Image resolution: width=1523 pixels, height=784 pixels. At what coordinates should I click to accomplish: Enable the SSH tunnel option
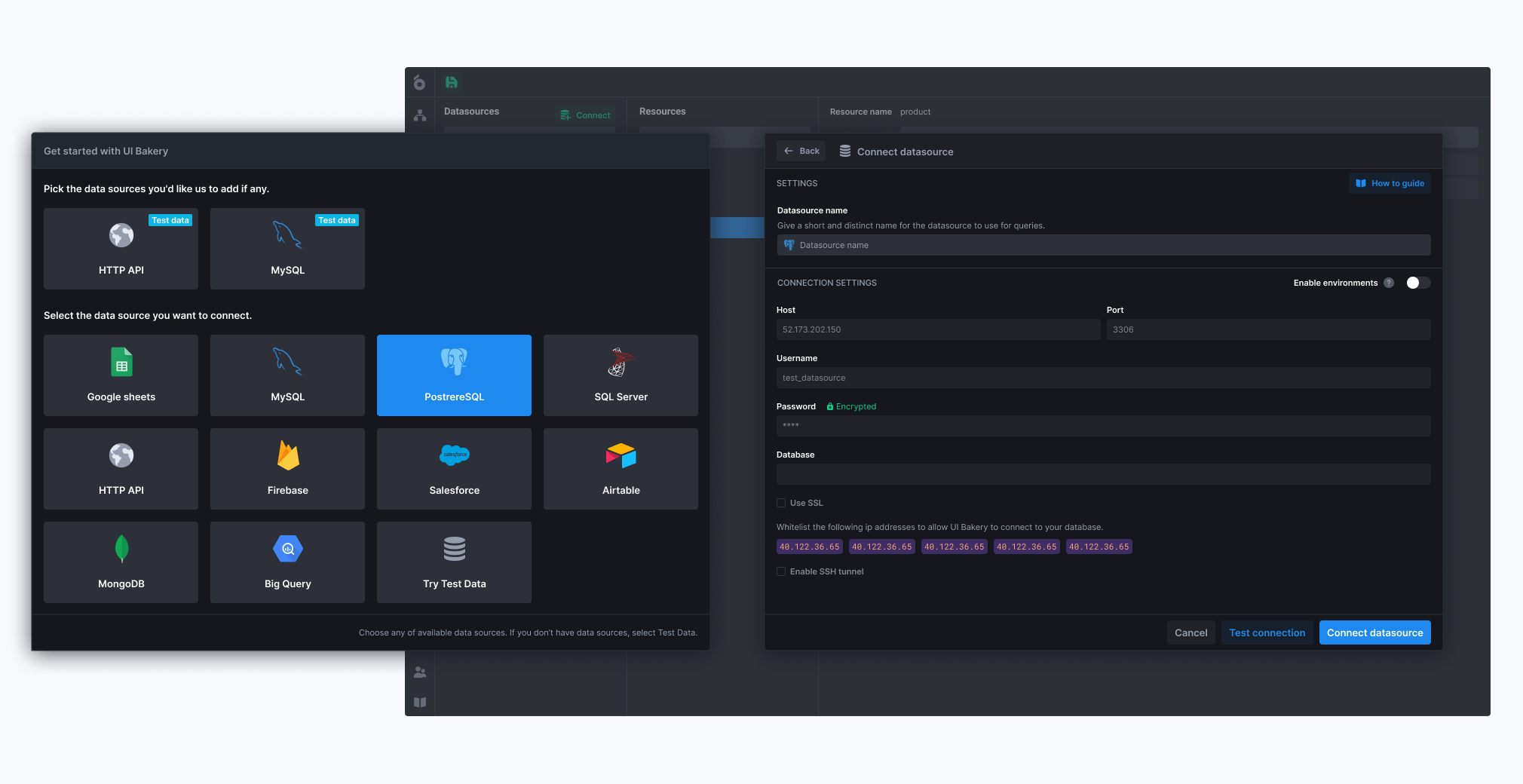pyautogui.click(x=781, y=571)
